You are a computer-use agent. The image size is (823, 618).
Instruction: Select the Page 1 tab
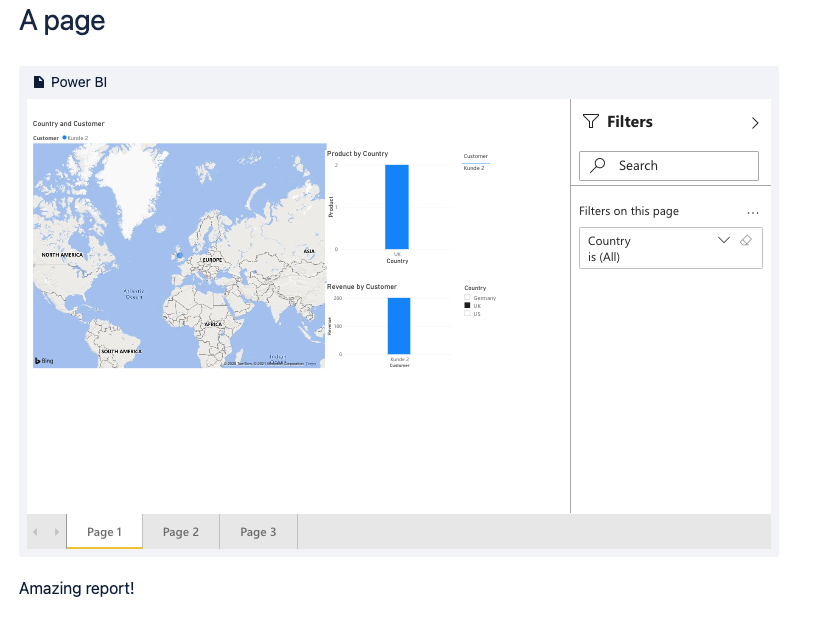pyautogui.click(x=104, y=532)
